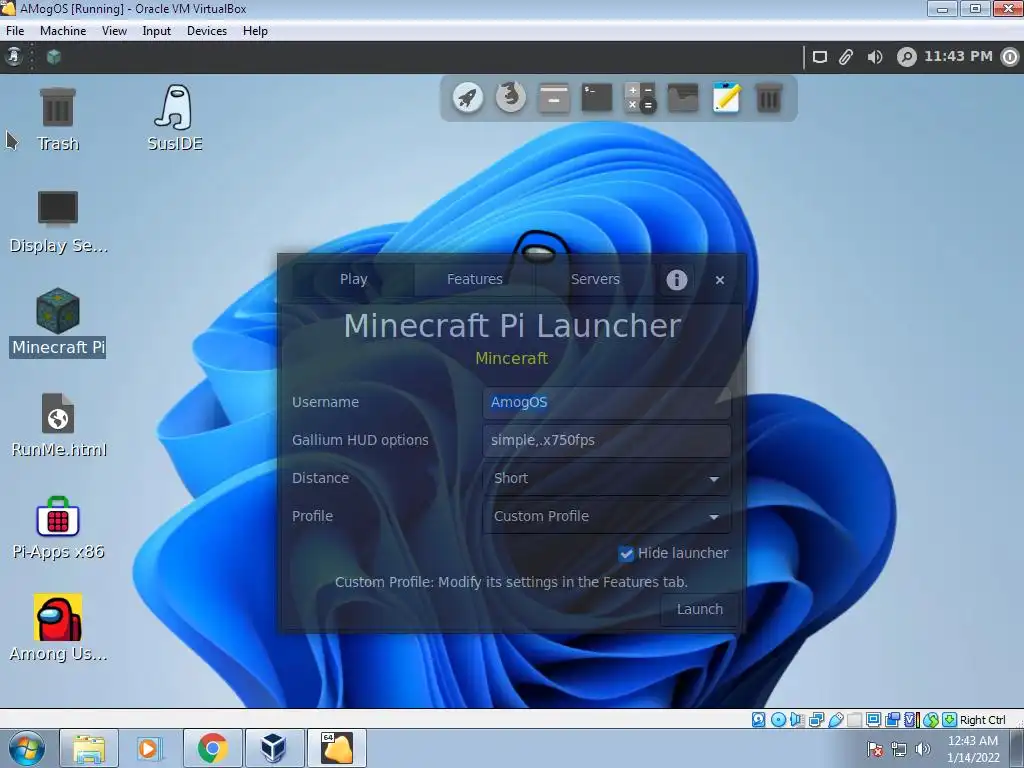The width and height of the screenshot is (1024, 768).
Task: Open the VirtualBox Input menu
Action: click(x=157, y=31)
